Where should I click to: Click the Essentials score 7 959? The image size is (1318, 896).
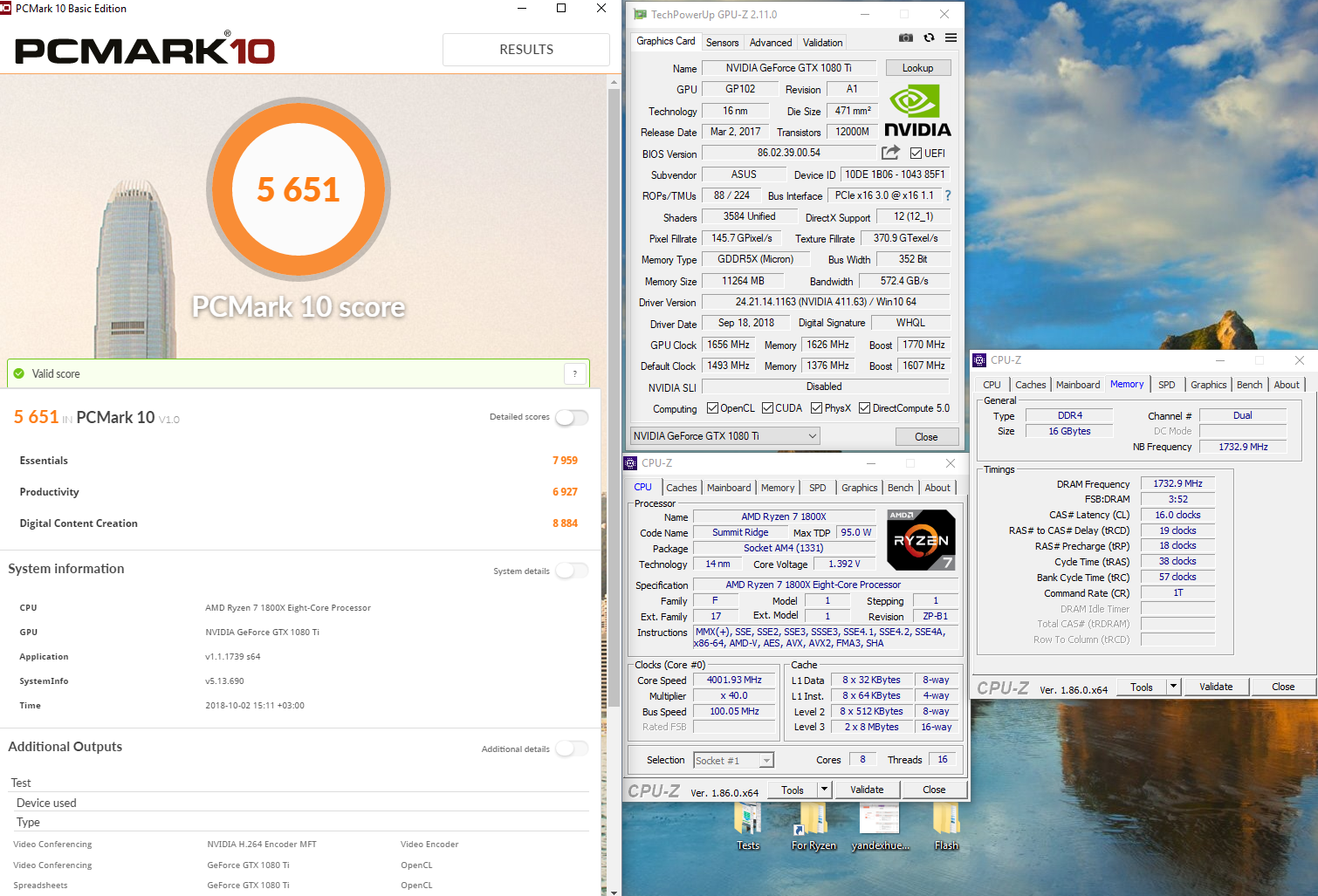[x=565, y=461]
